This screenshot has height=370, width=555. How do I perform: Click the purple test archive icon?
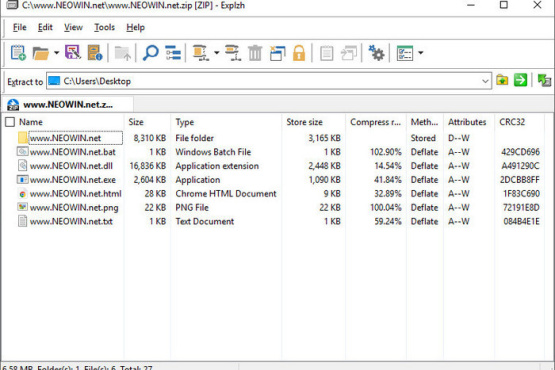pyautogui.click(x=73, y=53)
